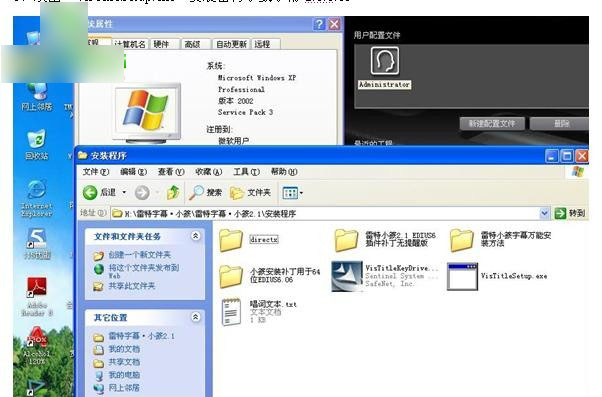Launch Adobe Reader 8 desktop shortcut

click(37, 288)
